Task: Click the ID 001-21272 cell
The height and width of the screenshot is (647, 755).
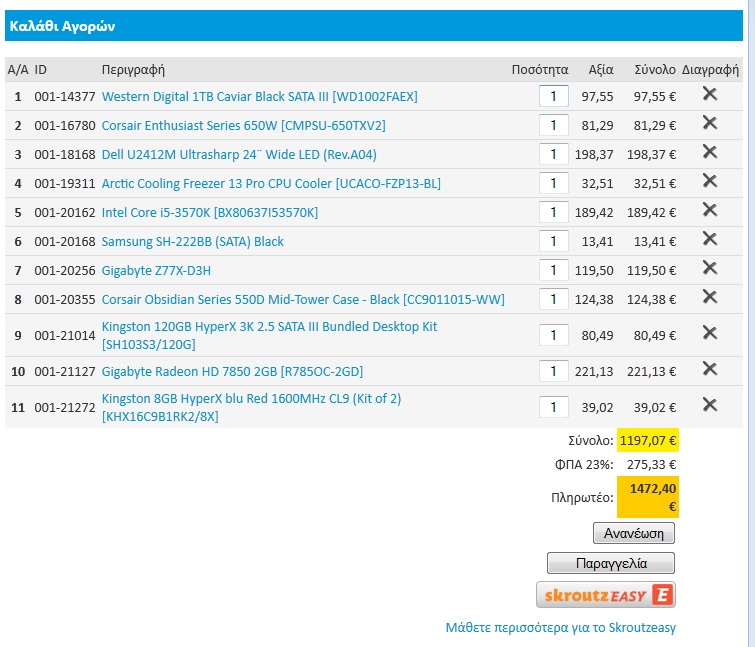Action: pos(65,408)
